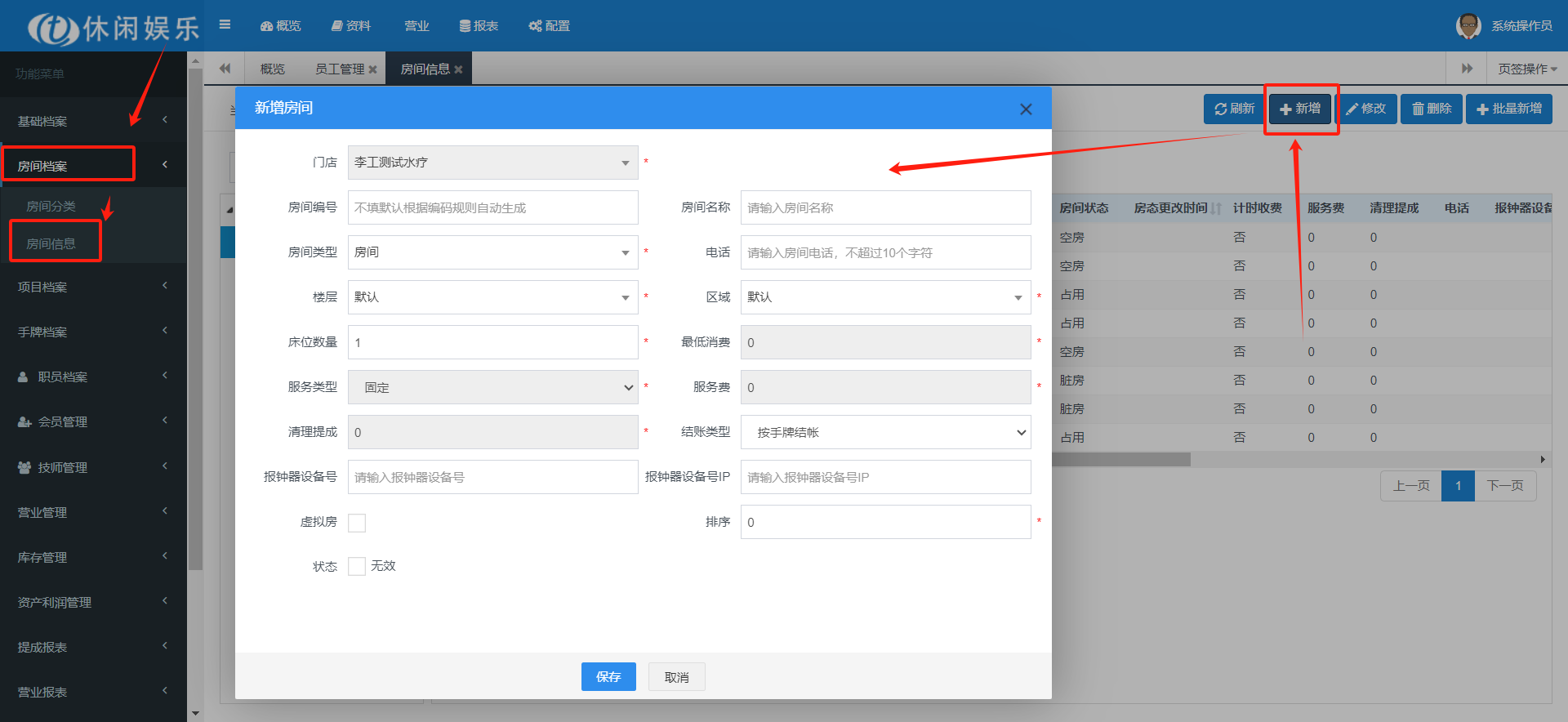1568x722 pixels.
Task: Switch to the 概览 tab
Action: [272, 69]
